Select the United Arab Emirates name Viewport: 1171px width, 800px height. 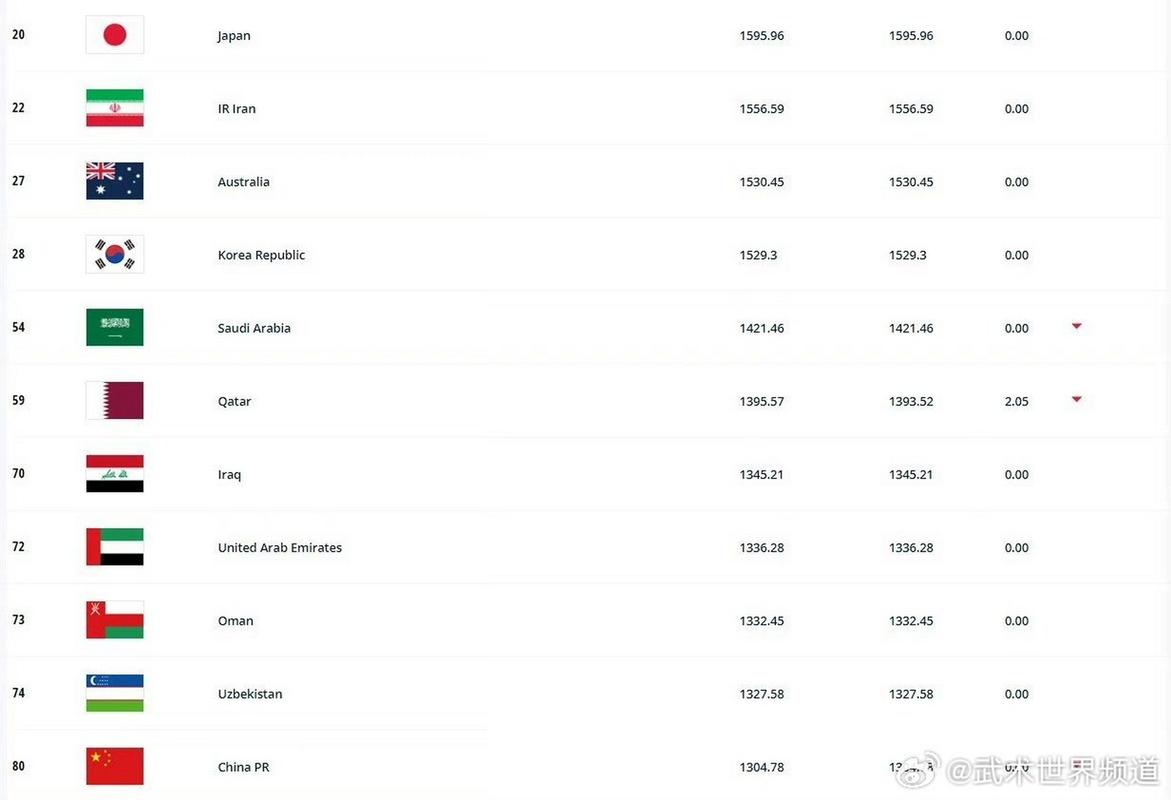click(x=280, y=548)
